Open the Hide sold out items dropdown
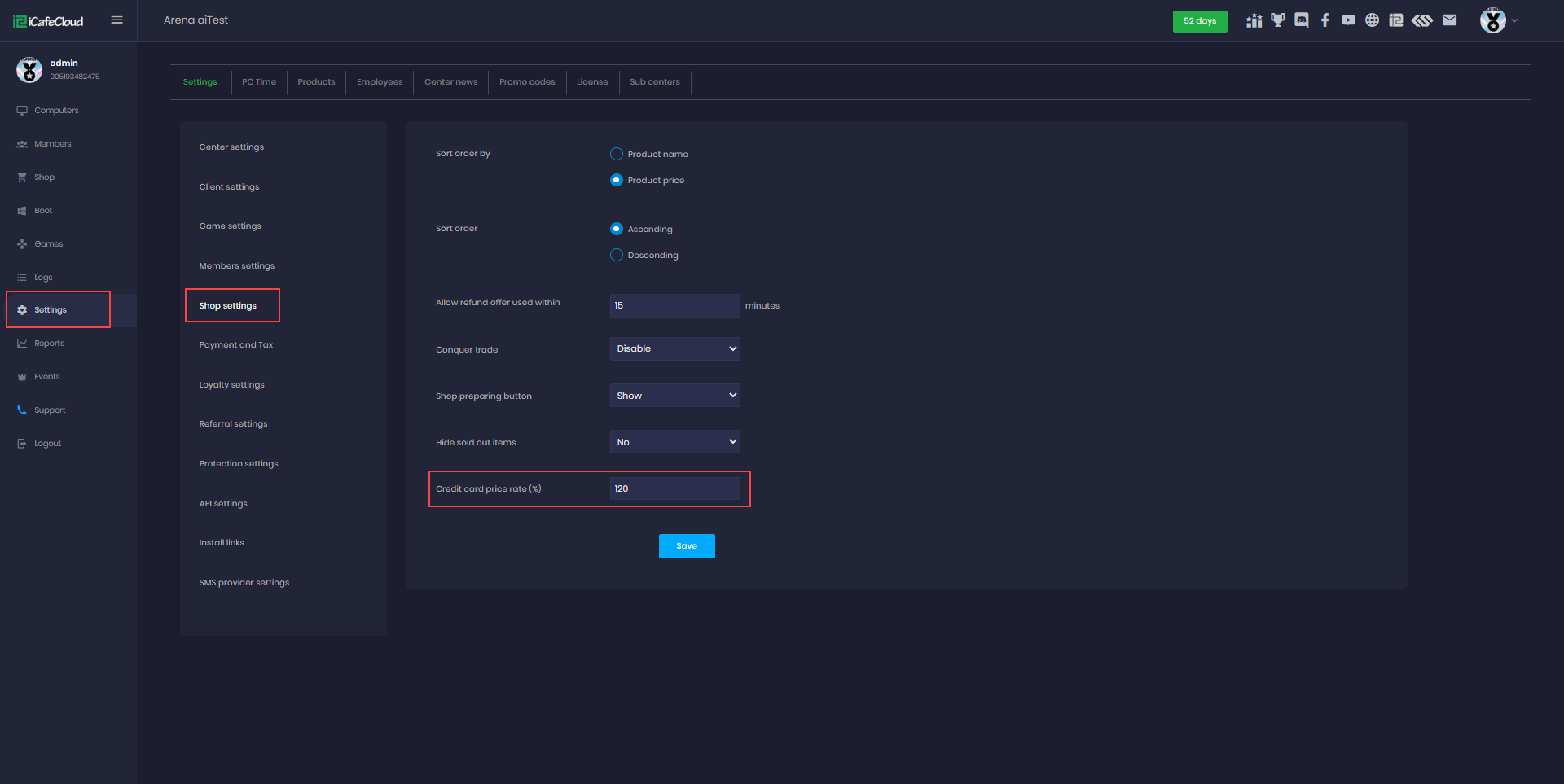This screenshot has width=1564, height=784. [674, 442]
